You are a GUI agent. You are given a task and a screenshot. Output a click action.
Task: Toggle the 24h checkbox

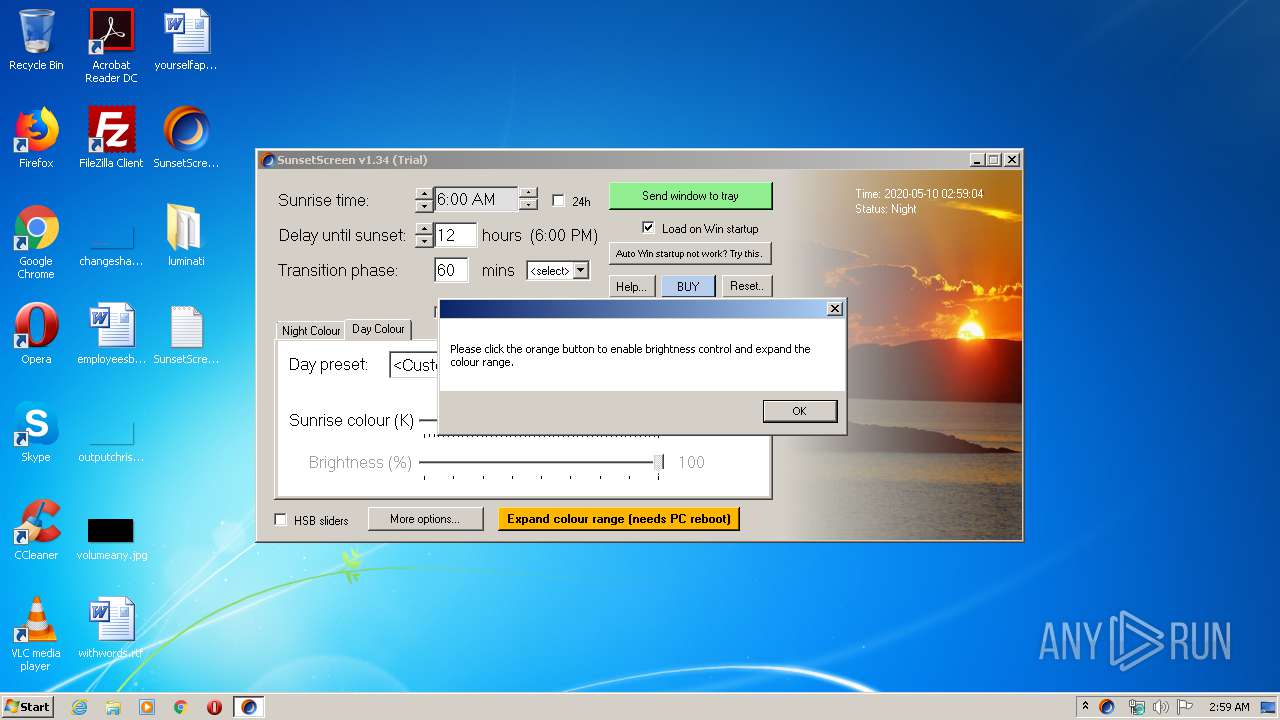click(x=558, y=200)
